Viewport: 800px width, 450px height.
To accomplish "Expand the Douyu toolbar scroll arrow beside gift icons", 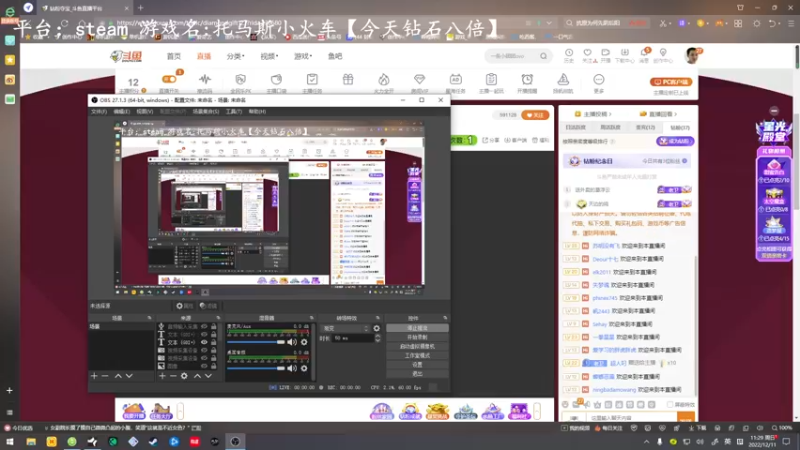I will click(x=537, y=411).
